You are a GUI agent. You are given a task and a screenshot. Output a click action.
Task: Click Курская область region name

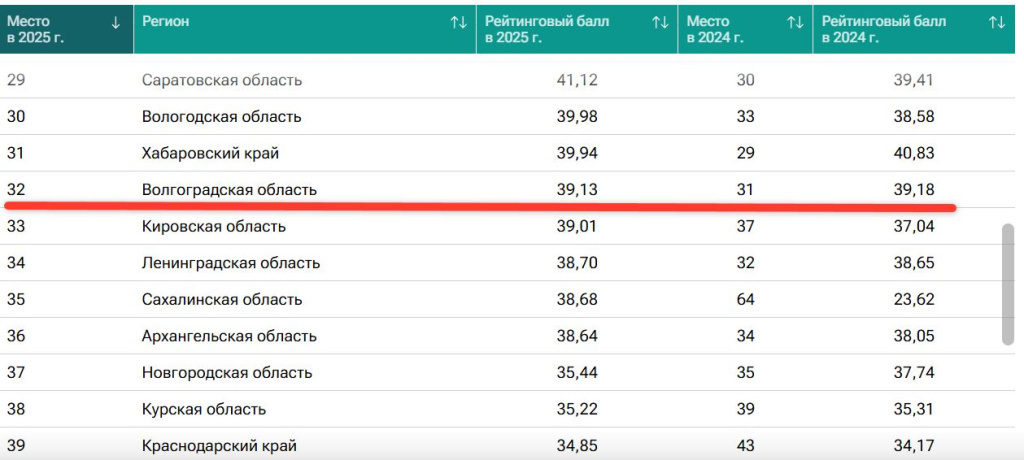pos(204,410)
